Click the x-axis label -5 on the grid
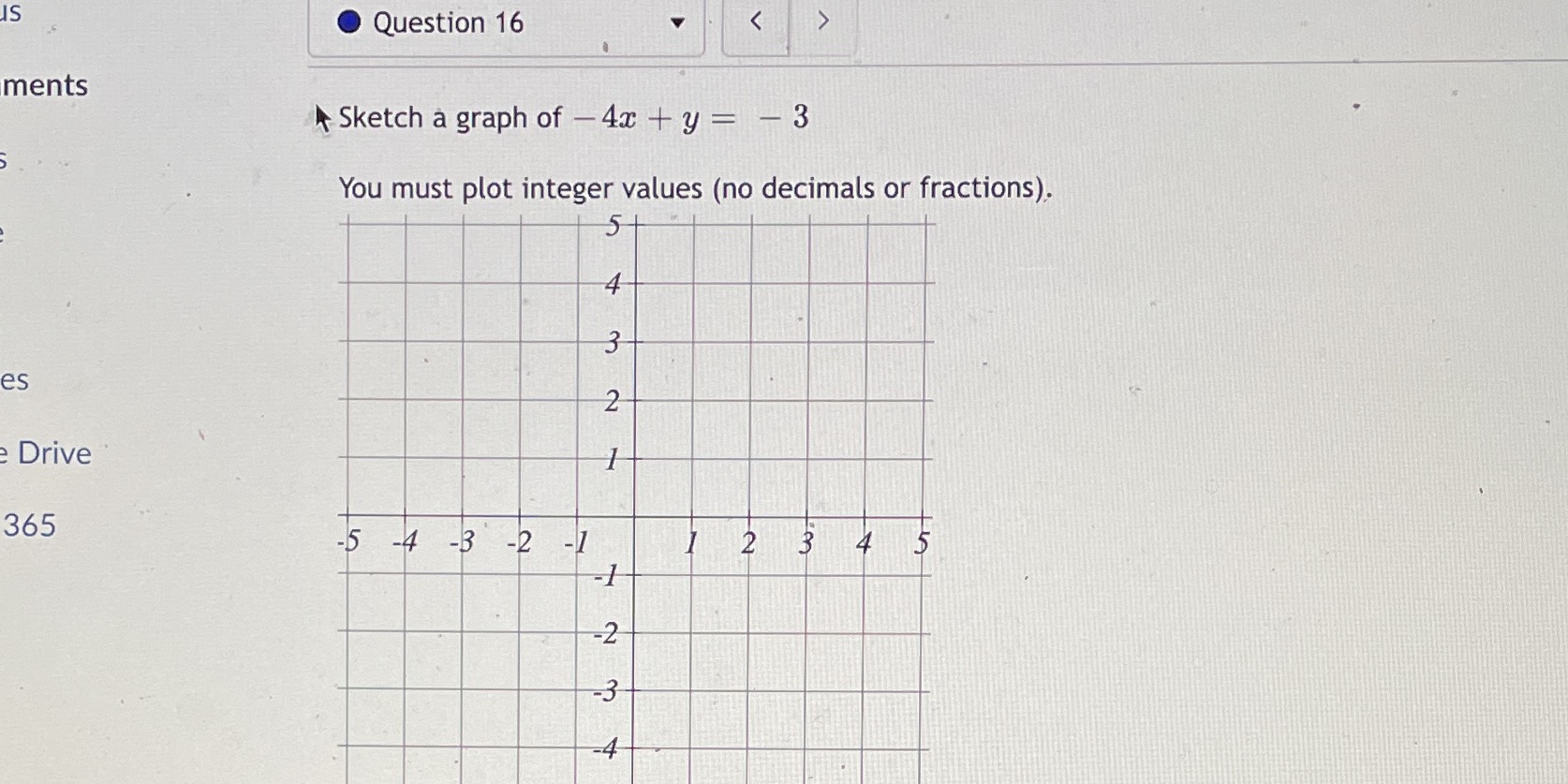The height and width of the screenshot is (784, 1568). tap(349, 541)
